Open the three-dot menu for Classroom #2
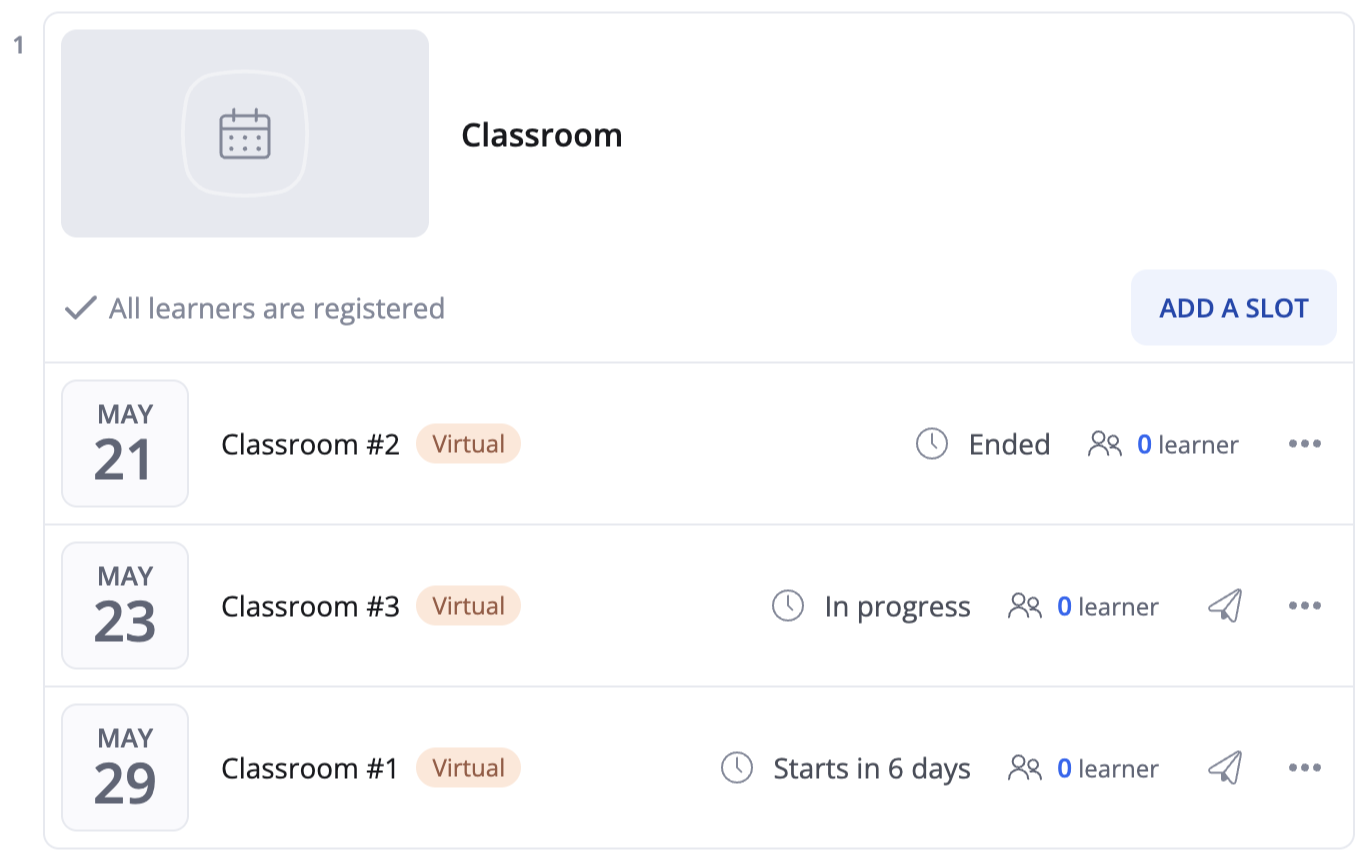The image size is (1367, 860). [x=1305, y=444]
